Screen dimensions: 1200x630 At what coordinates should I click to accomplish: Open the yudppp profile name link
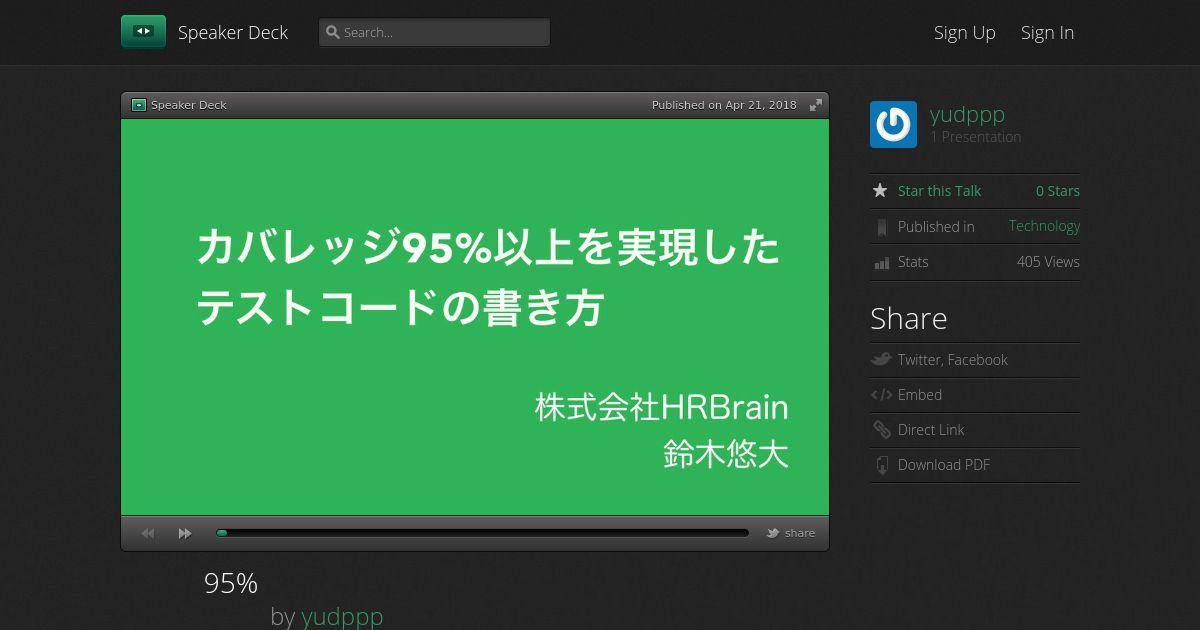click(967, 114)
